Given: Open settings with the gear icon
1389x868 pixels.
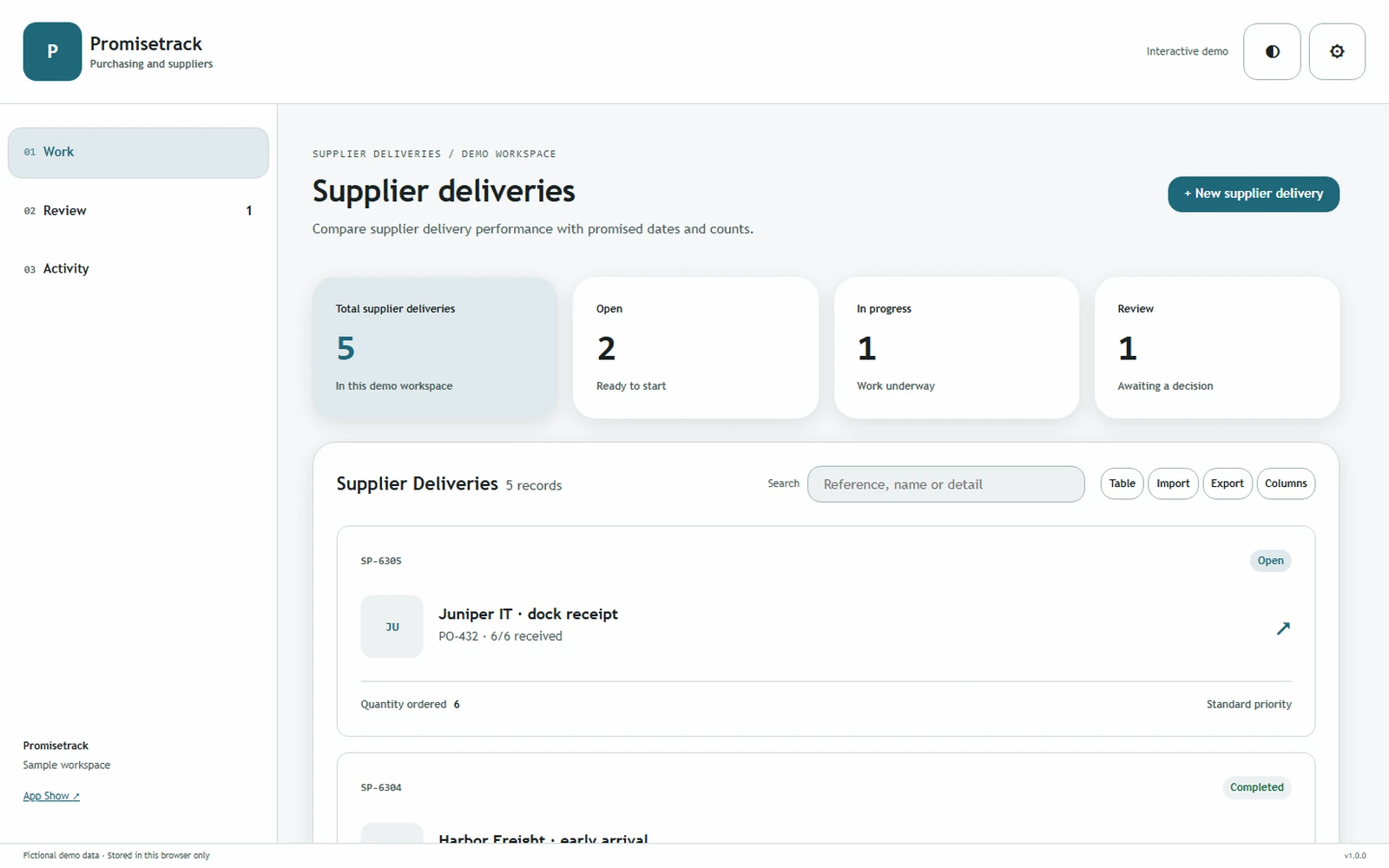Looking at the screenshot, I should 1337,51.
